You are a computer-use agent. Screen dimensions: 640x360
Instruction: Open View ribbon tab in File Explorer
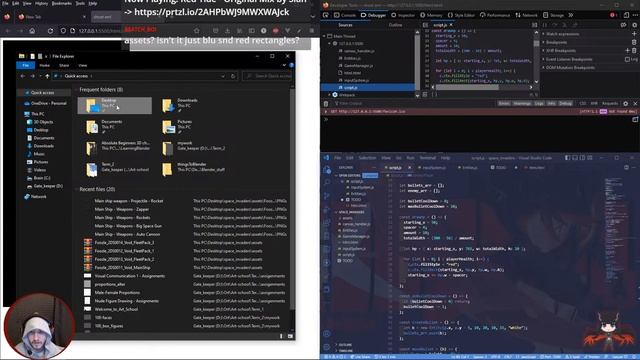tap(82, 65)
